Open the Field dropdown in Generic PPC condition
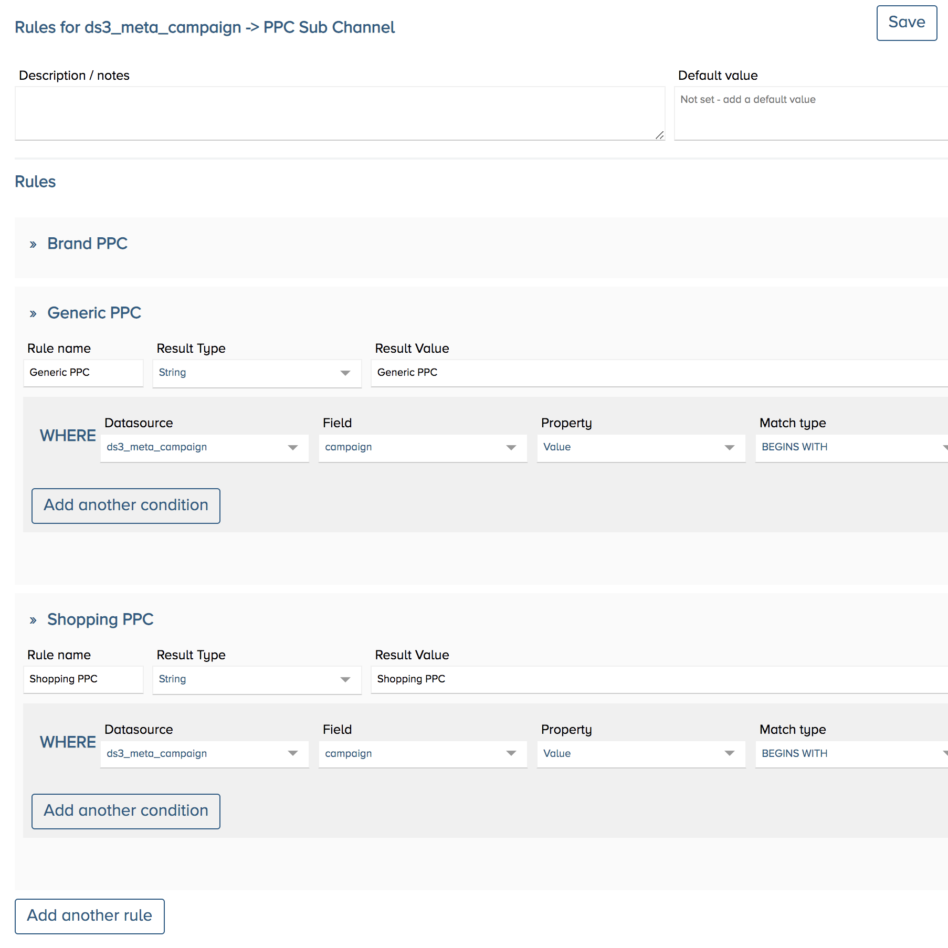 (x=422, y=447)
